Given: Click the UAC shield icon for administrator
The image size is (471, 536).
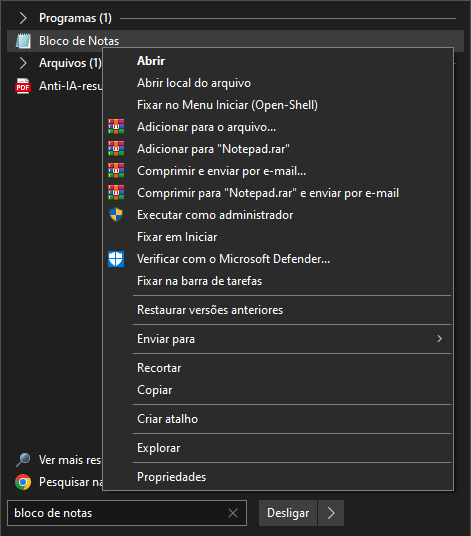Looking at the screenshot, I should tap(116, 215).
